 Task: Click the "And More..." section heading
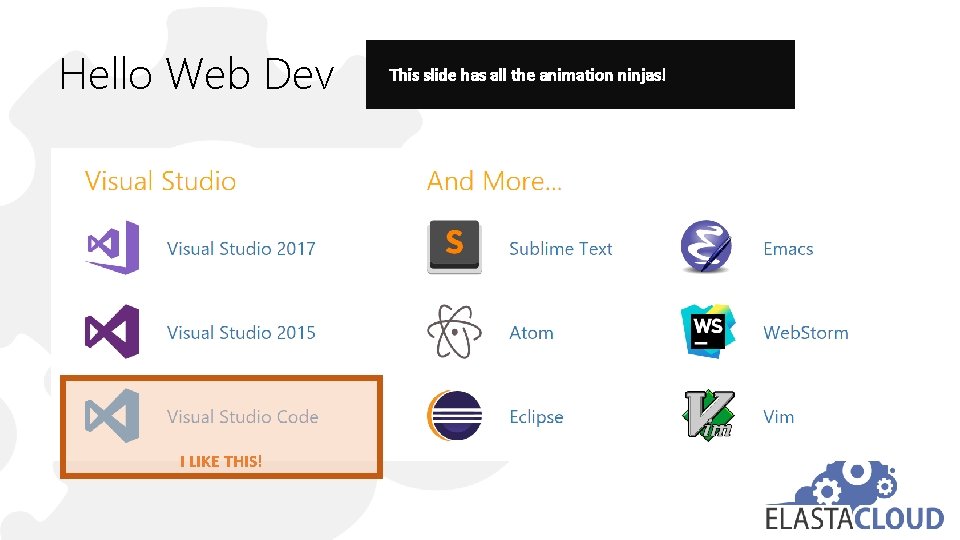(x=494, y=181)
